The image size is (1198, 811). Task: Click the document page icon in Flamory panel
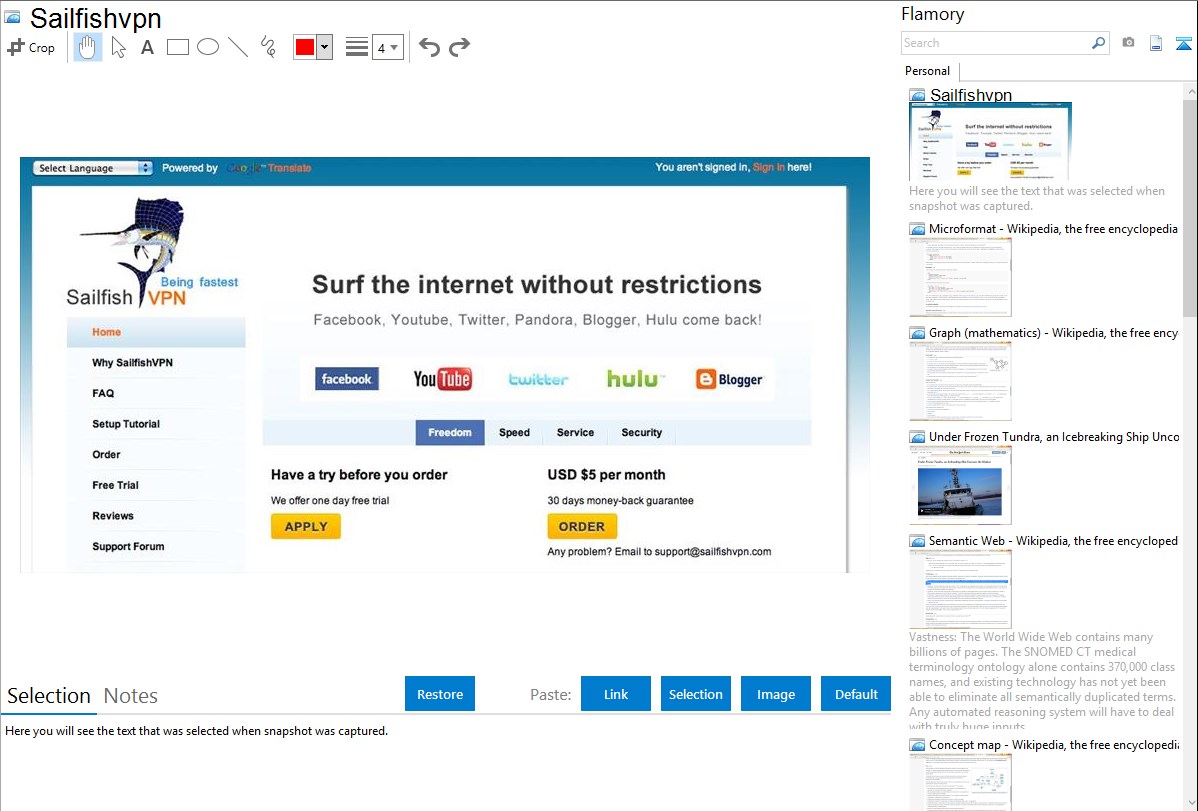(x=1156, y=43)
